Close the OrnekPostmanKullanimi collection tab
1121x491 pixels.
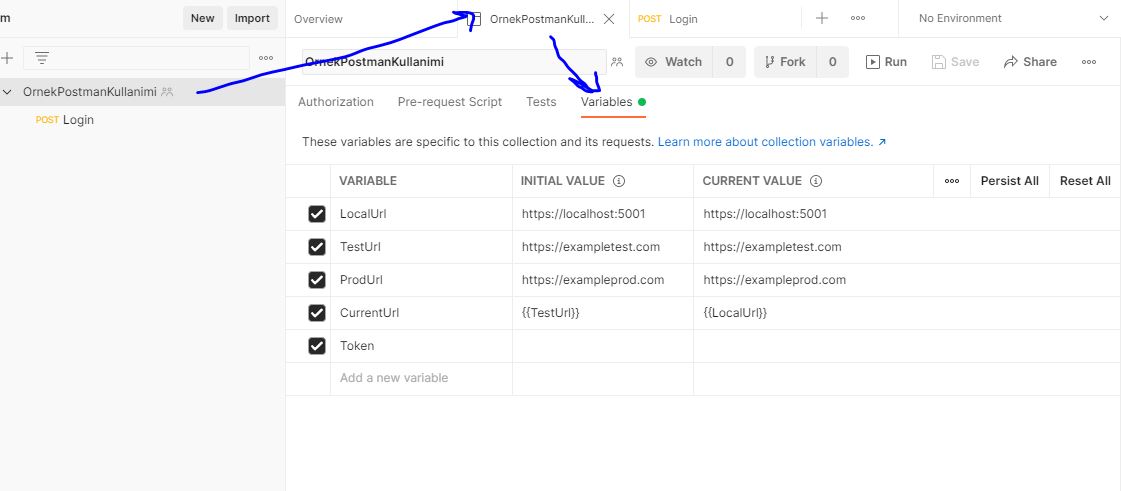click(609, 19)
